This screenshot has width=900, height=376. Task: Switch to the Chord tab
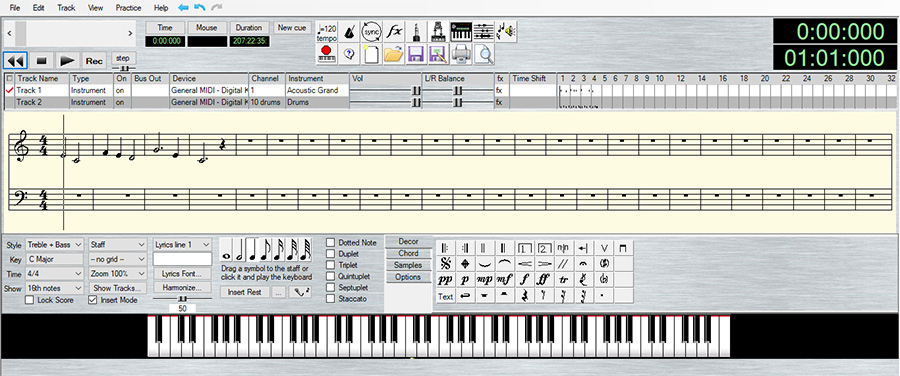click(408, 253)
